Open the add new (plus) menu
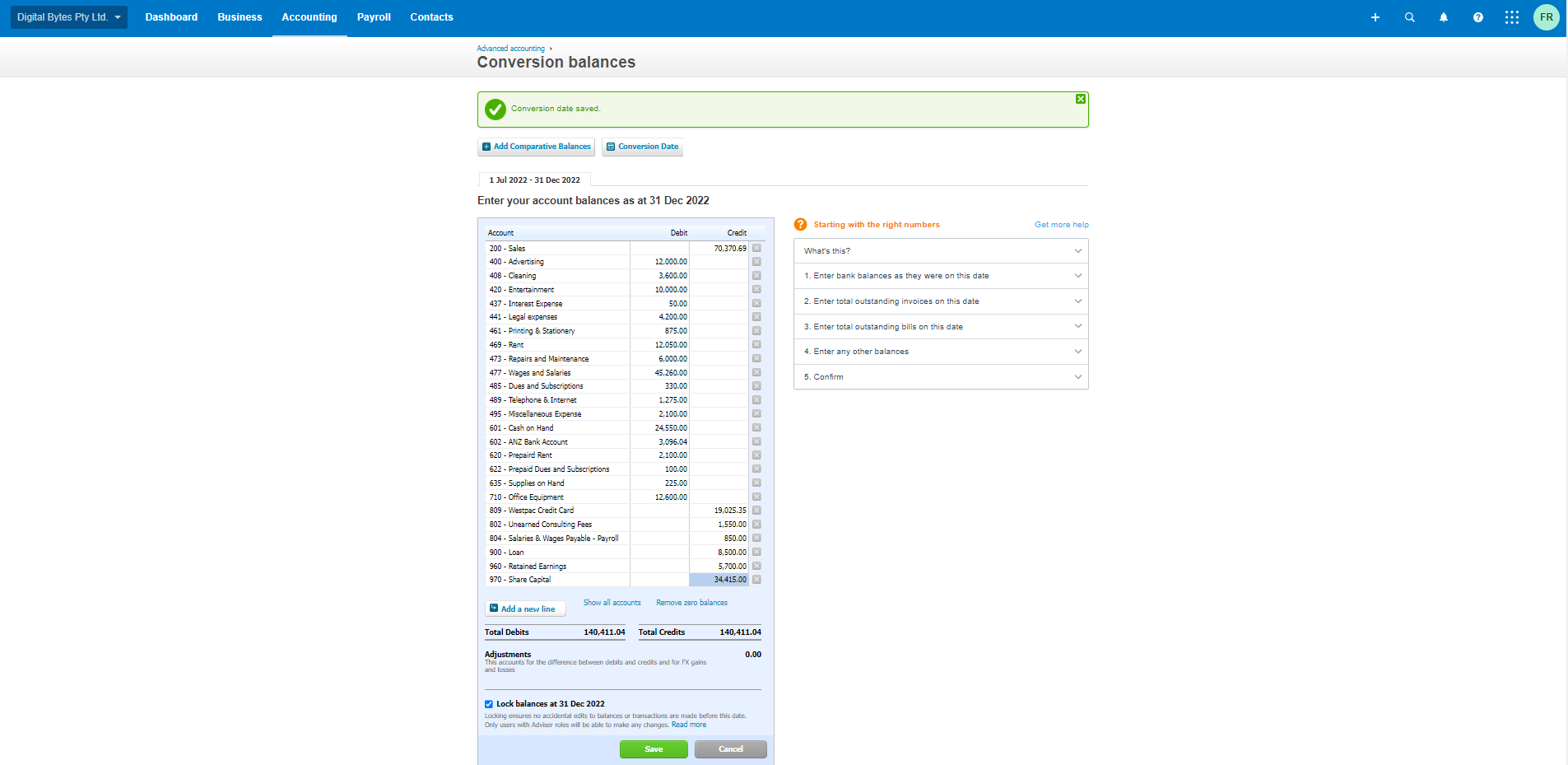1568x765 pixels. tap(1375, 17)
